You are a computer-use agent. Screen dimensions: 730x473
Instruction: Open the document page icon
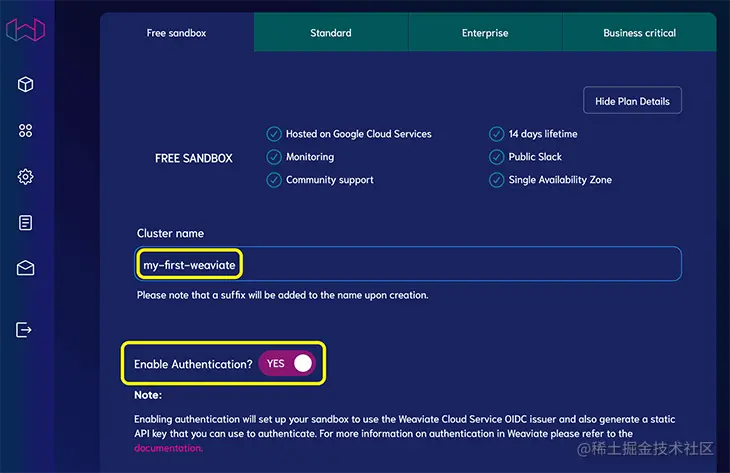pyautogui.click(x=25, y=223)
